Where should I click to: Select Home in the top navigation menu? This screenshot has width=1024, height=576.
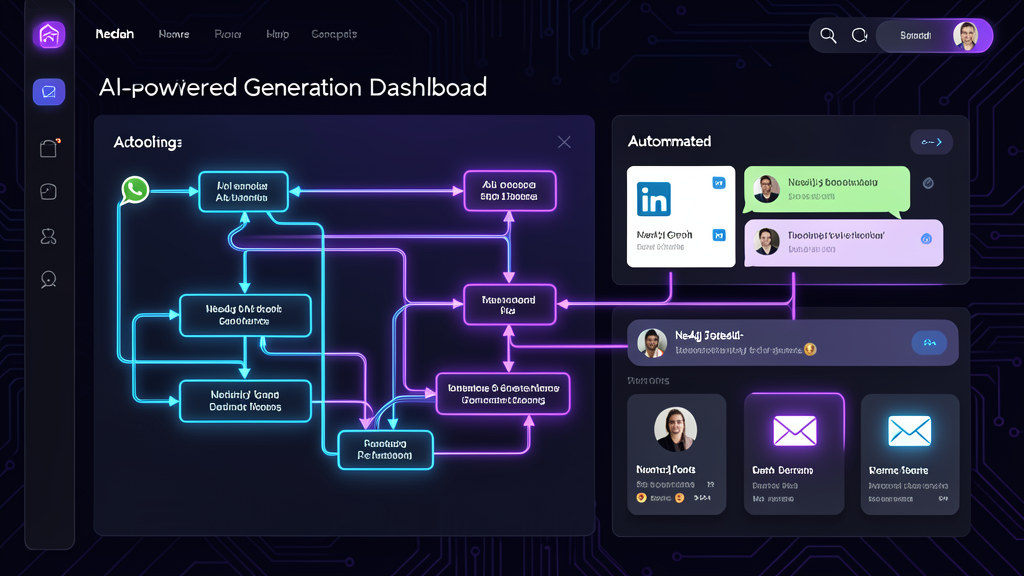(173, 34)
